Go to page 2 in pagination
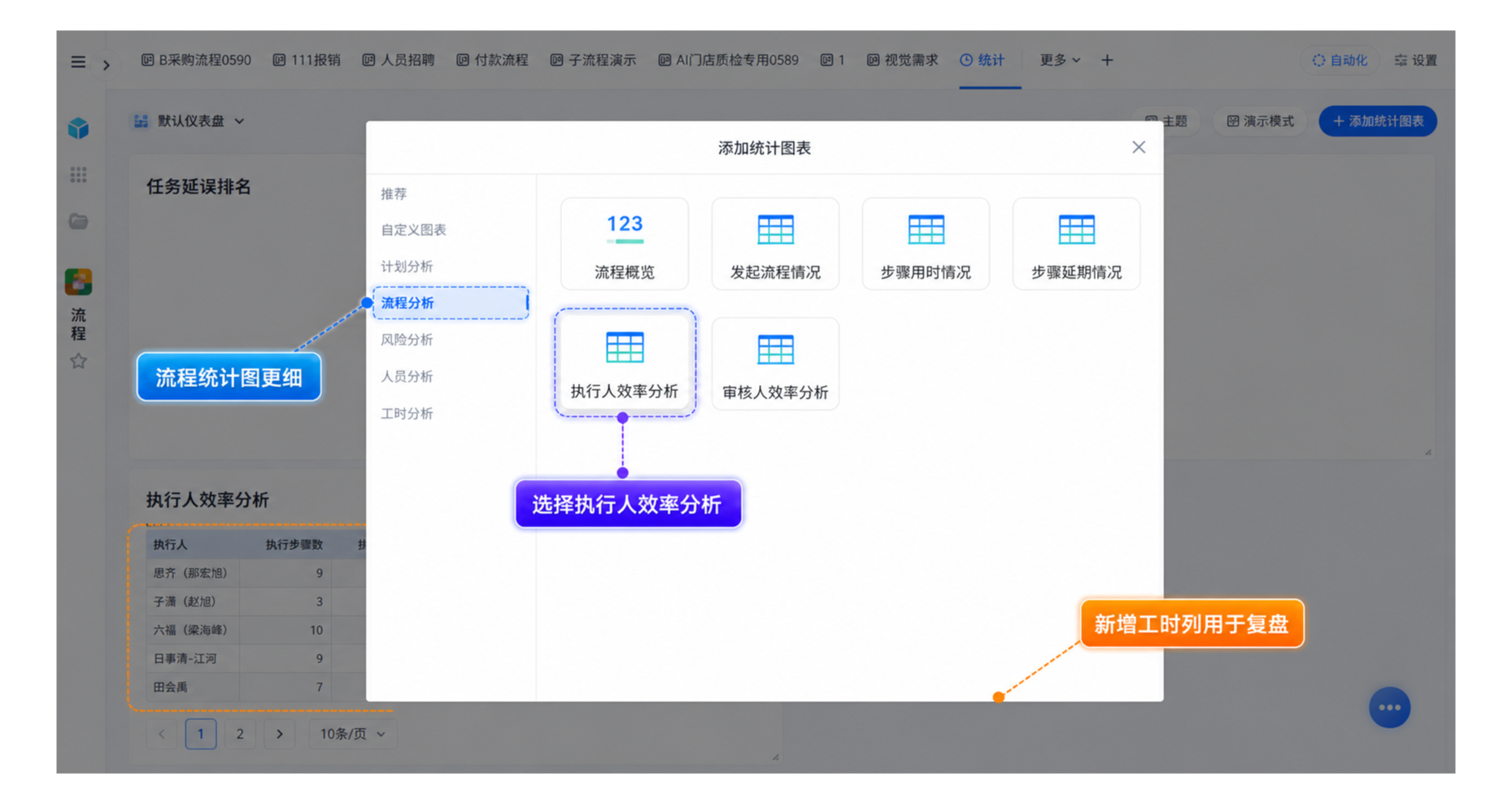Image resolution: width=1512 pixels, height=804 pixels. [x=240, y=734]
